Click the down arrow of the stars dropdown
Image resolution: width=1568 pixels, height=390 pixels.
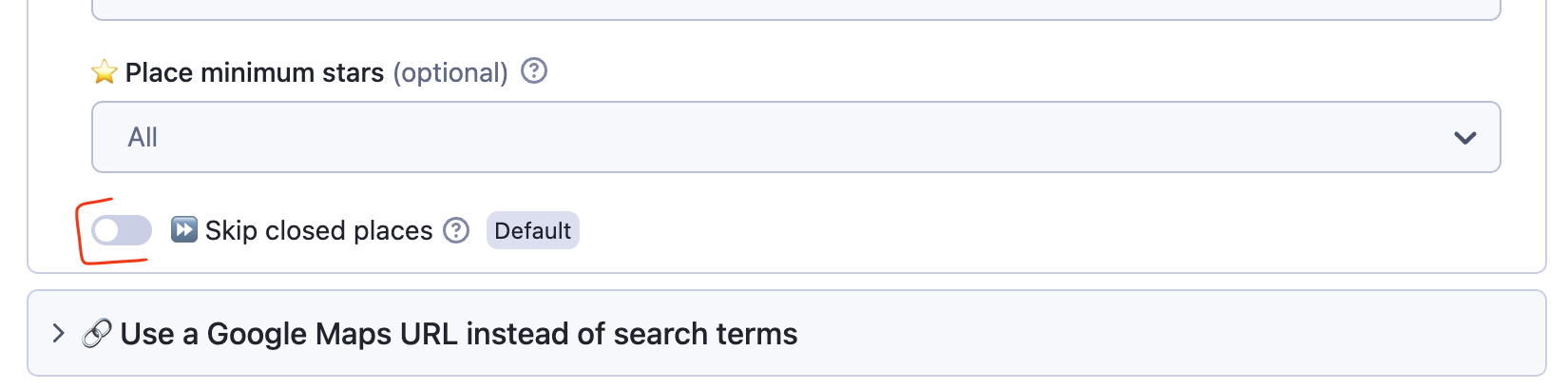point(1464,138)
